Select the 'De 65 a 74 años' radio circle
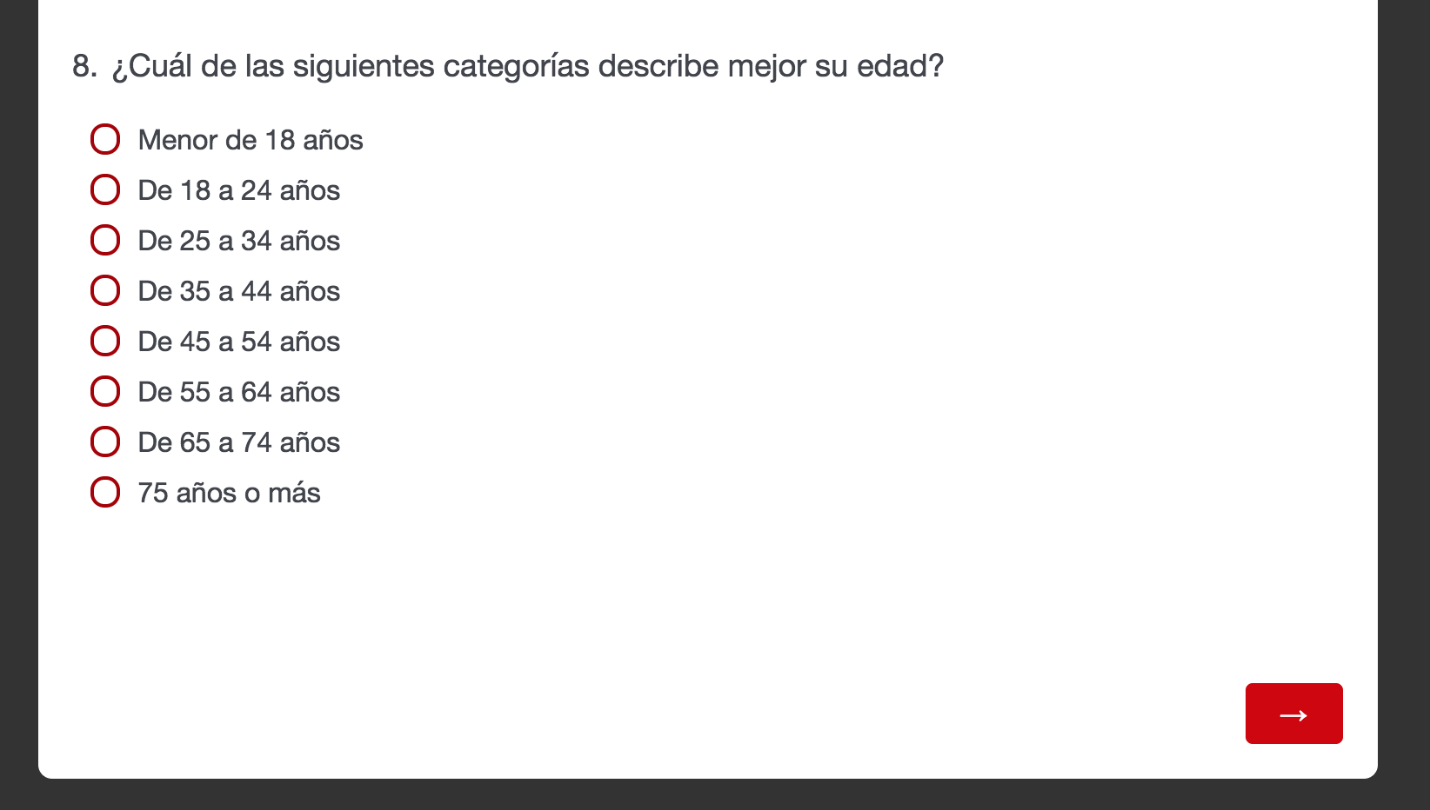This screenshot has width=1430, height=810. point(105,441)
